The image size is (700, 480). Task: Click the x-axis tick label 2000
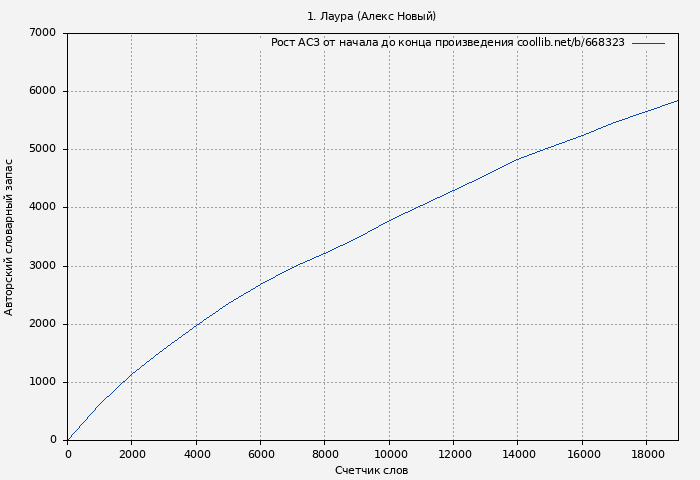[132, 454]
